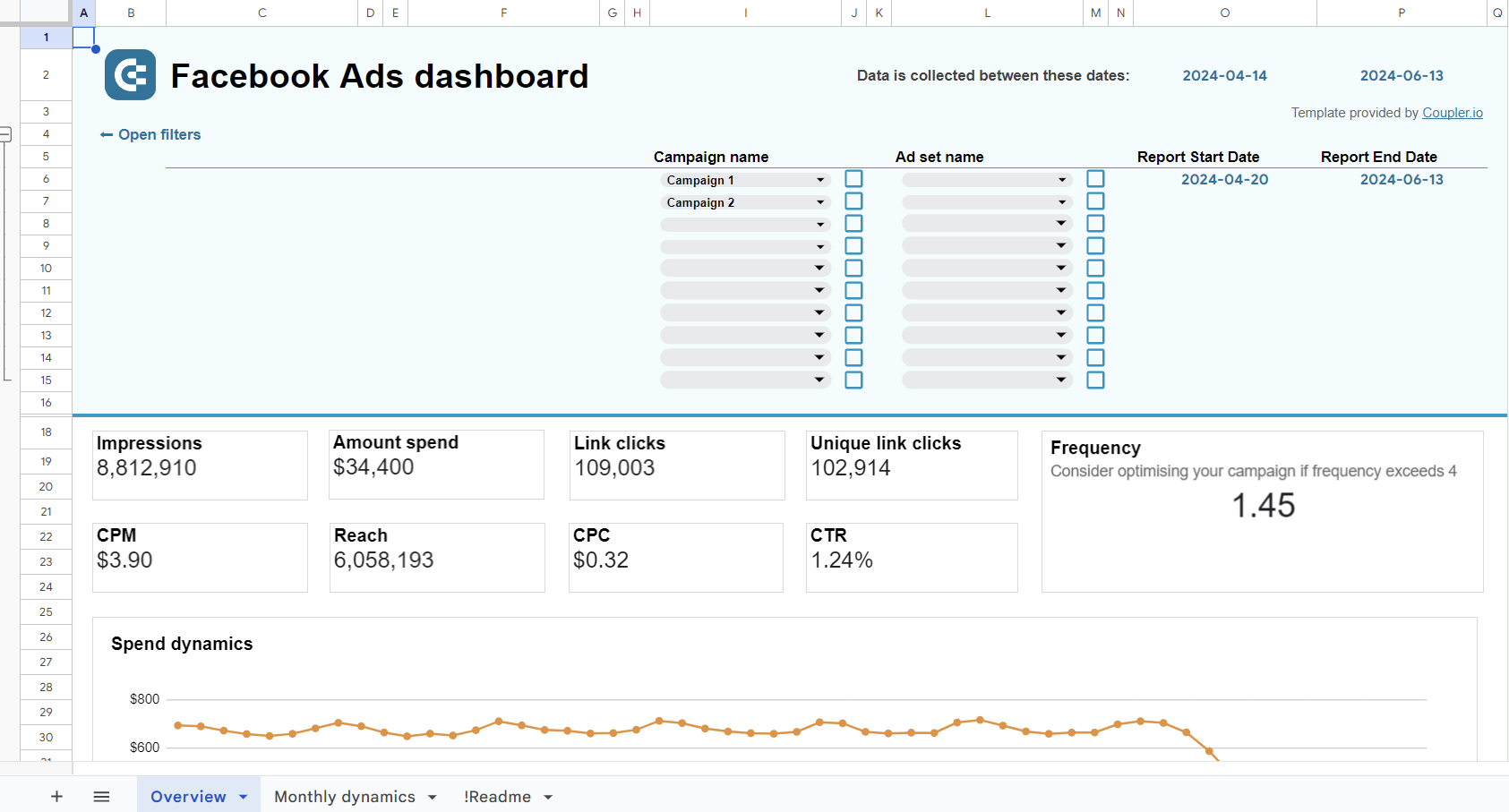Click the Open filters link
1509x812 pixels.
coord(159,134)
